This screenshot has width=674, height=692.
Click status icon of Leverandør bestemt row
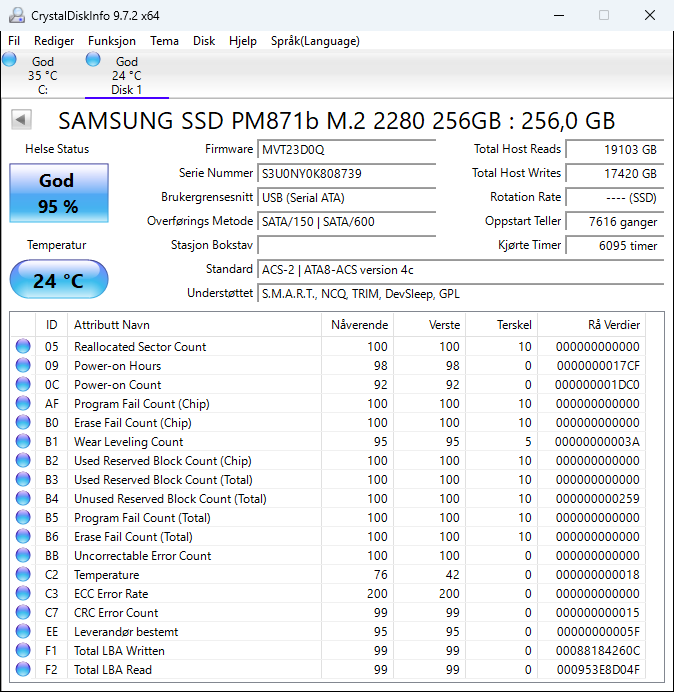pyautogui.click(x=23, y=631)
